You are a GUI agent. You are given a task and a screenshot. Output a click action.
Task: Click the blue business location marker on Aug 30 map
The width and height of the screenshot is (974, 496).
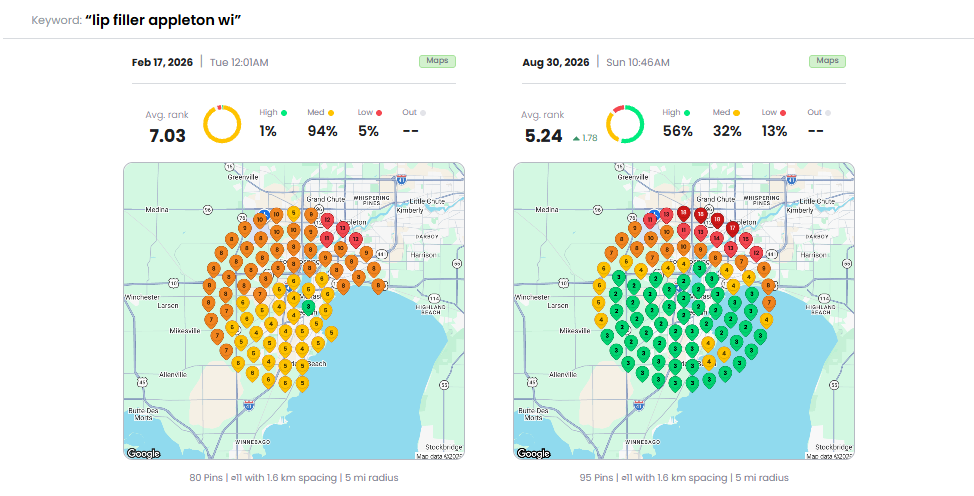coord(654,214)
